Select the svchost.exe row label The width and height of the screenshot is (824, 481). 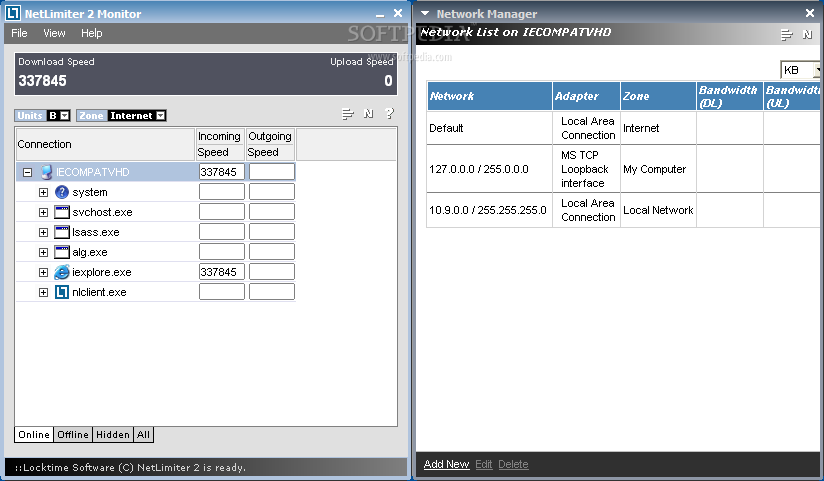click(x=102, y=212)
